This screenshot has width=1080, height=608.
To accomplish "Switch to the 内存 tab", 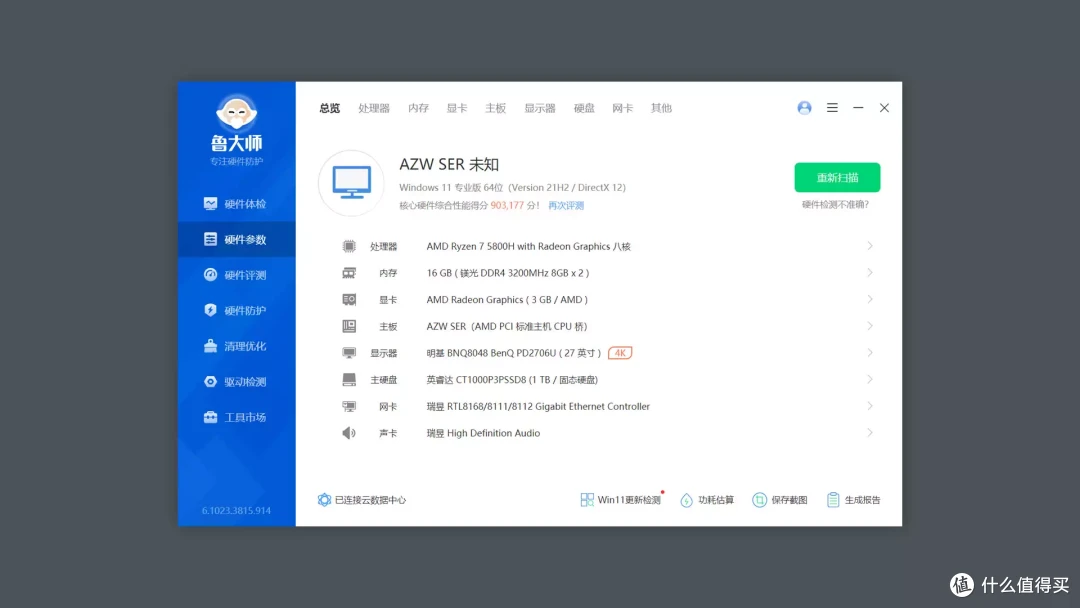I will (x=418, y=108).
